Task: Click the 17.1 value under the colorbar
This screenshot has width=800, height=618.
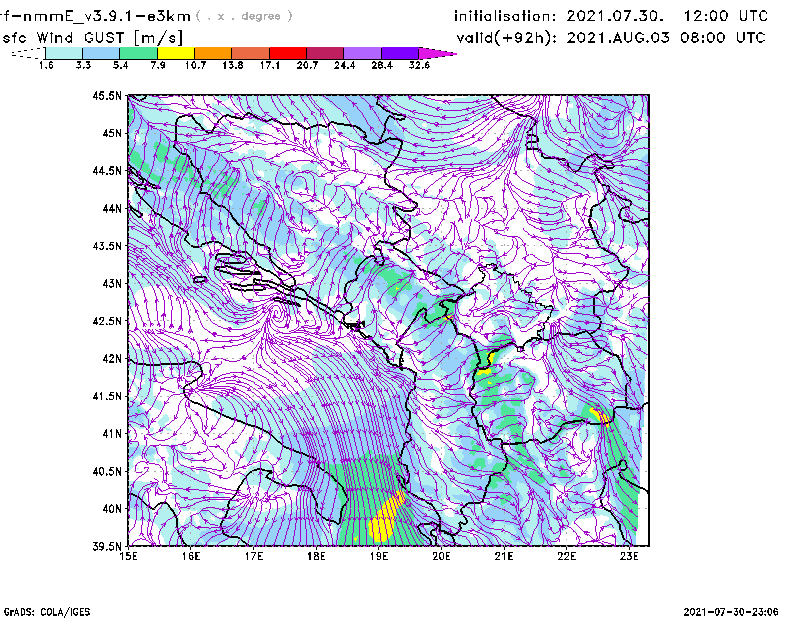Action: pyautogui.click(x=269, y=65)
